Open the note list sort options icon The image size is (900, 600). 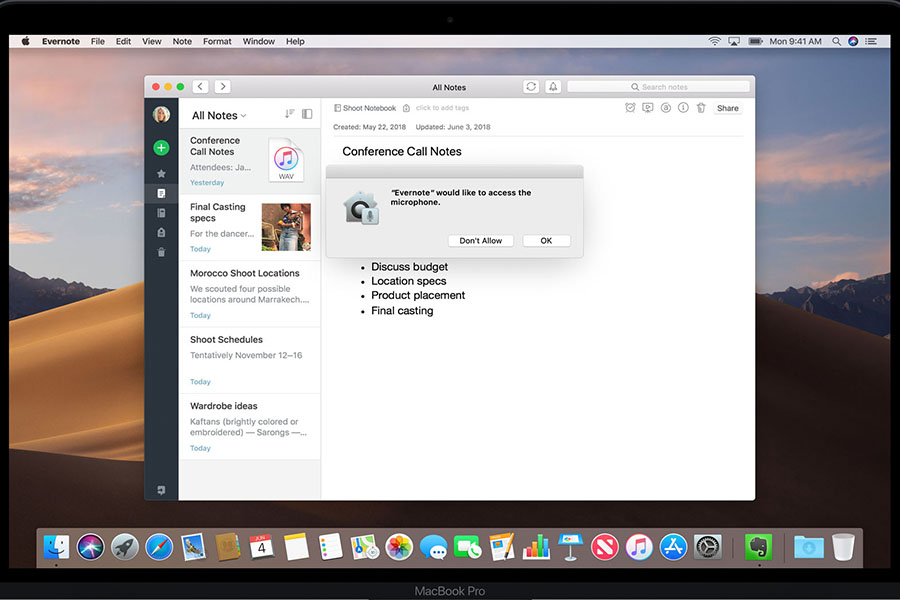coord(289,114)
